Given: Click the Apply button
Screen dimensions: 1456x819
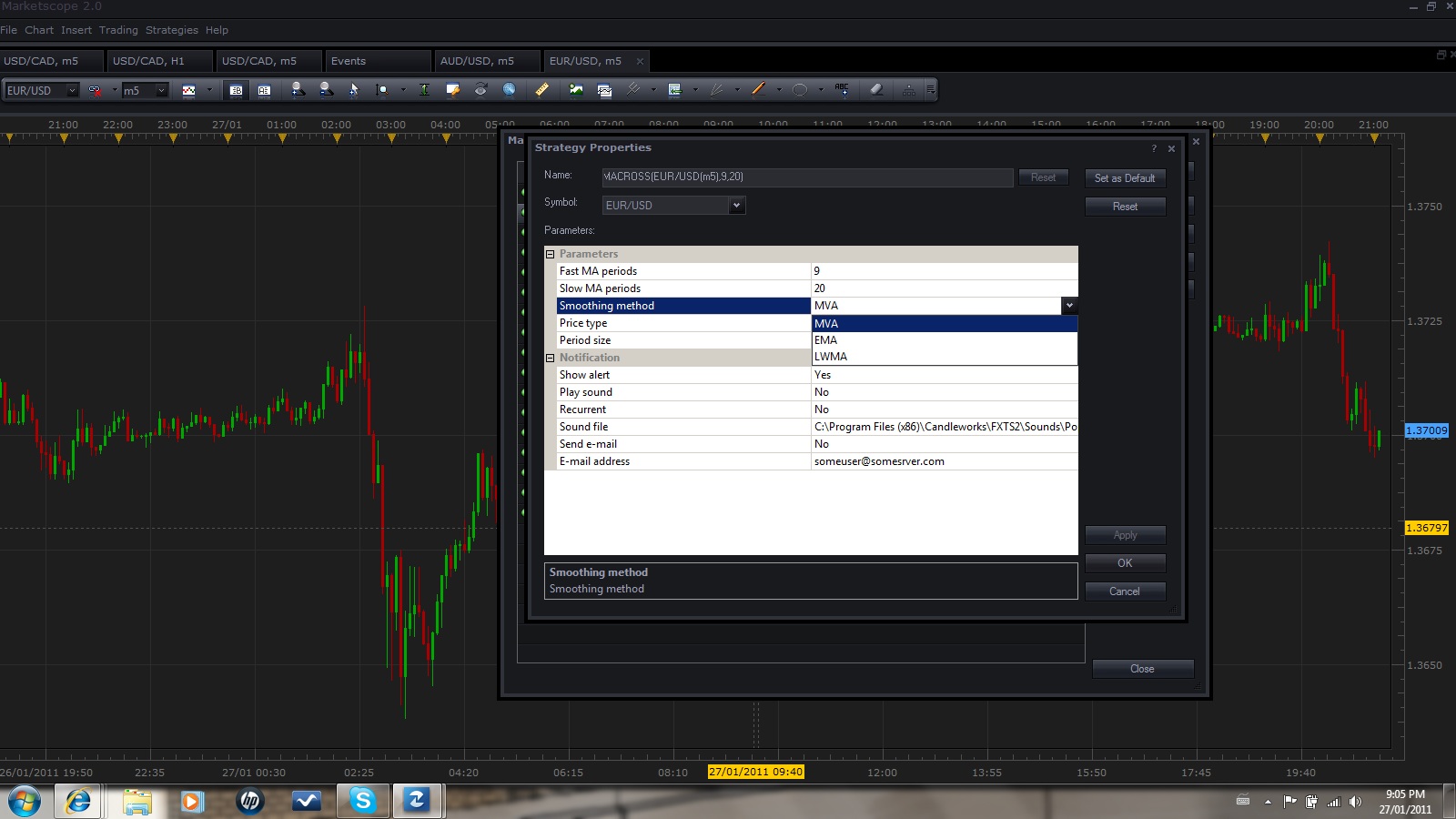Looking at the screenshot, I should pos(1125,535).
